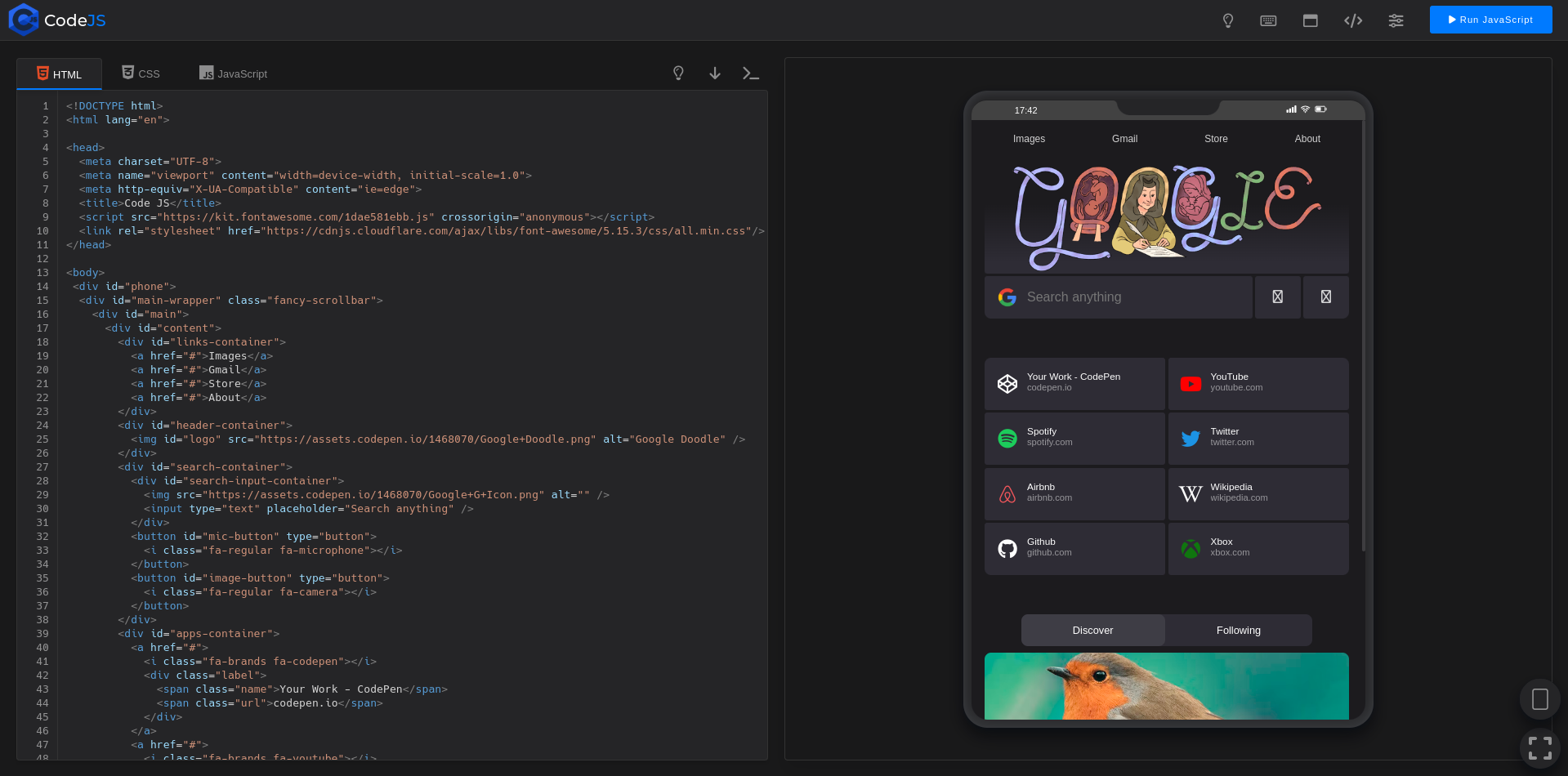Viewport: 1568px width, 776px height.
Task: Click the Google Doodle image
Action: 1166,216
